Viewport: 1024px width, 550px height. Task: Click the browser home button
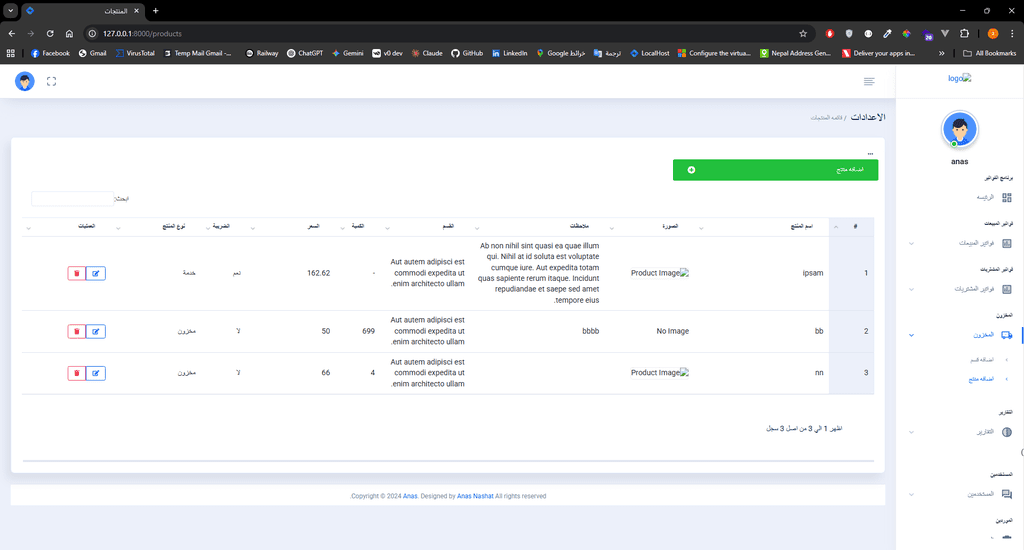69,33
